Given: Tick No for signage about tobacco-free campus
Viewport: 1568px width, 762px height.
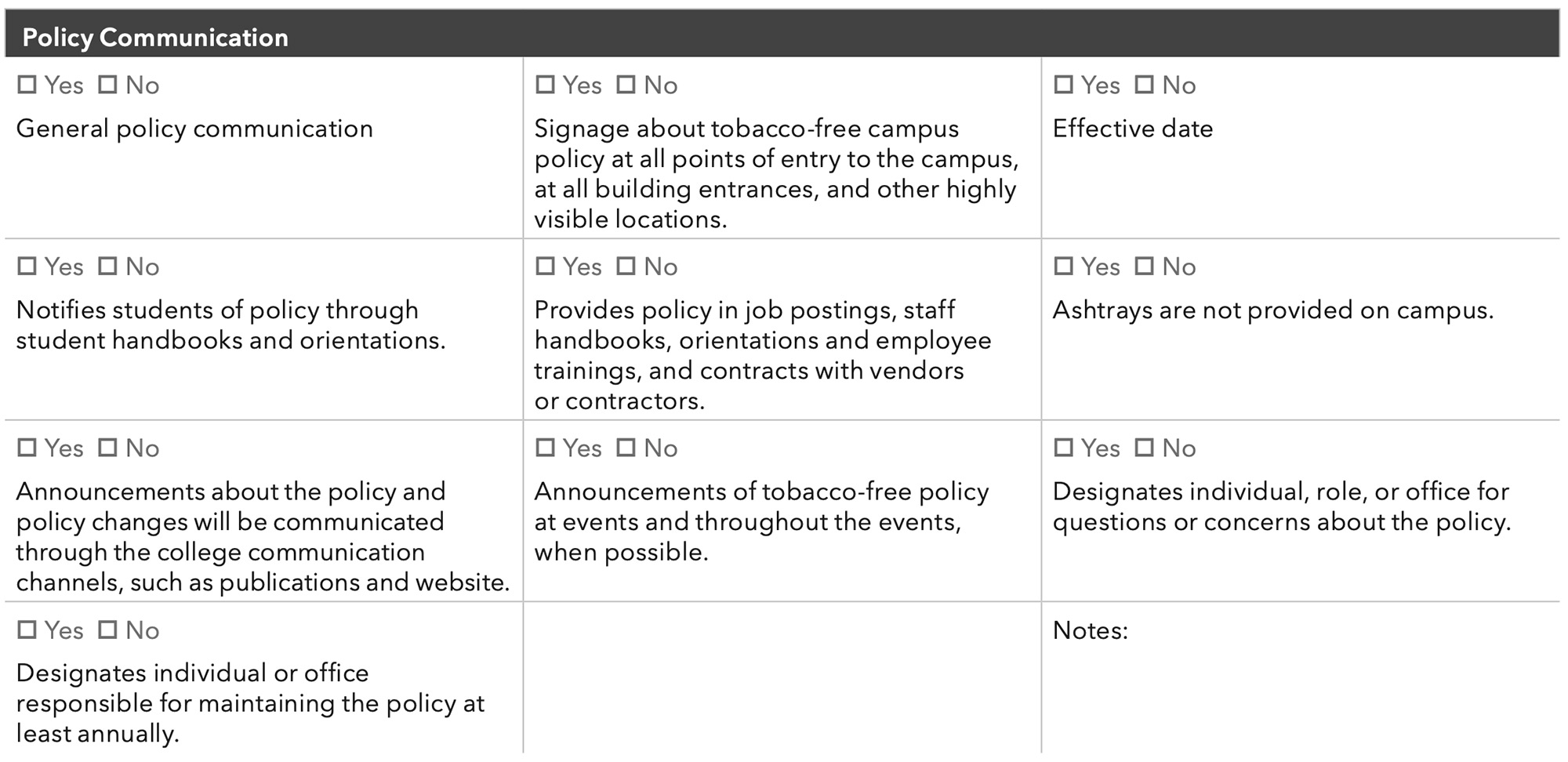Looking at the screenshot, I should 626,85.
